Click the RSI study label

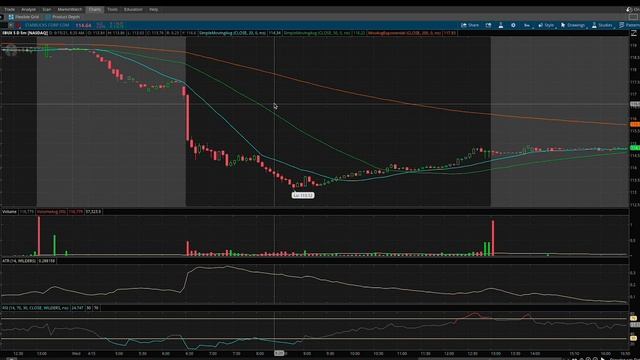pos(36,308)
